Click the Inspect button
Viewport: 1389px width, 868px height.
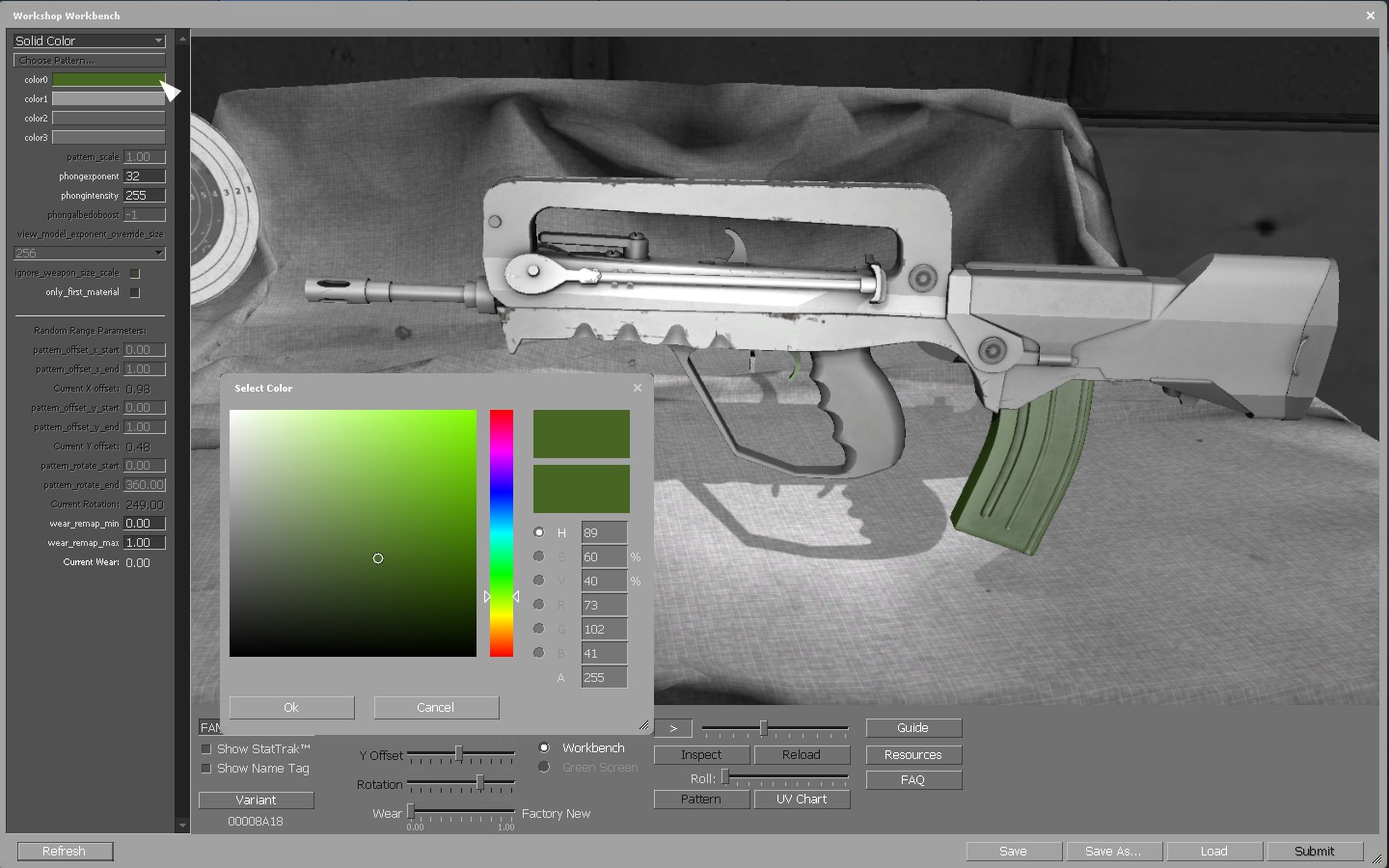(701, 755)
